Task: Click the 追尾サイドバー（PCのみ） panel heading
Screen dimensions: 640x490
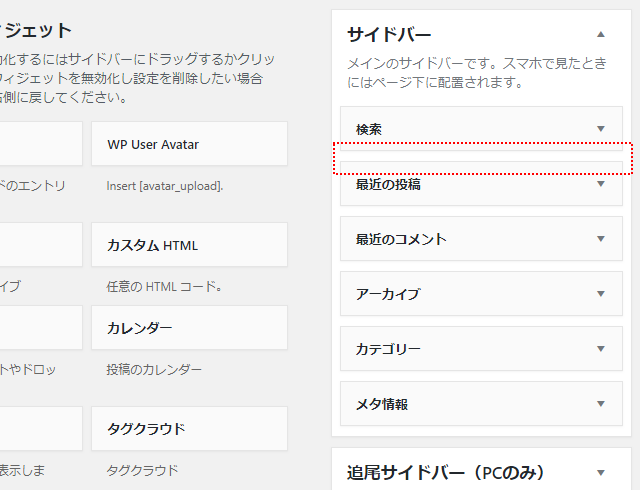Action: 445,472
